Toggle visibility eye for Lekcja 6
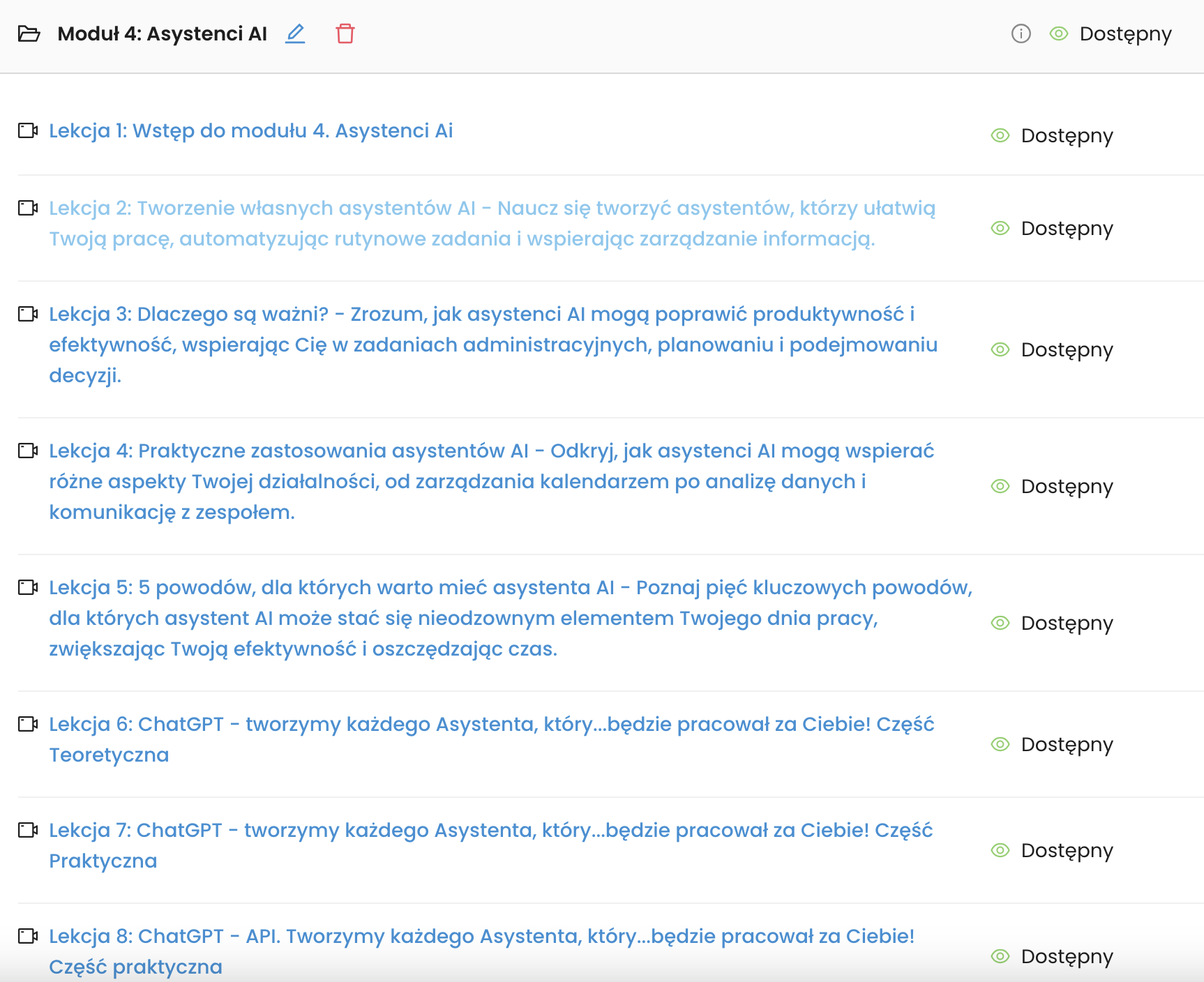This screenshot has width=1204, height=982. point(1000,744)
